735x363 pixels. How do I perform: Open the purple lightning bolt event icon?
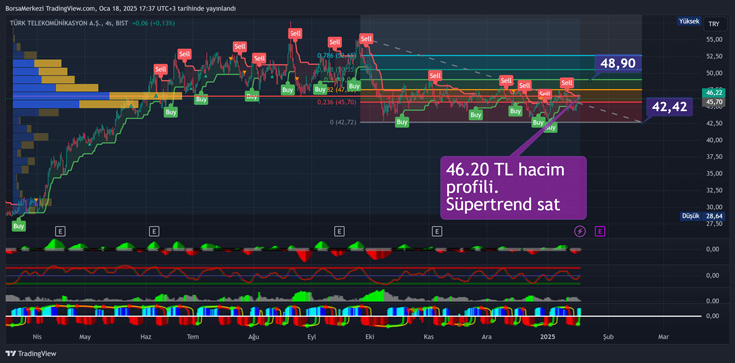580,231
